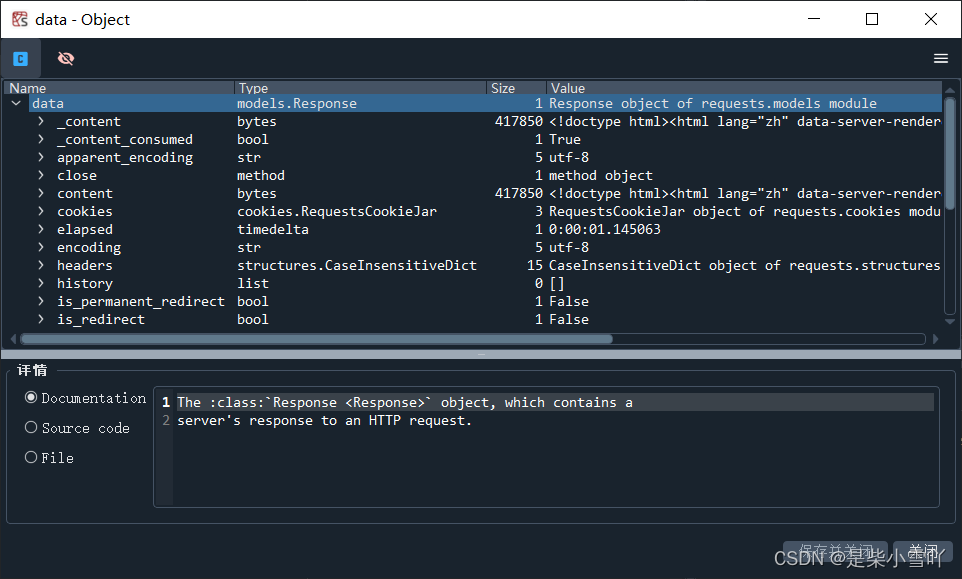Screen dimensions: 962x579
Task: Expand the _content variable row
Action: pyautogui.click(x=39, y=121)
